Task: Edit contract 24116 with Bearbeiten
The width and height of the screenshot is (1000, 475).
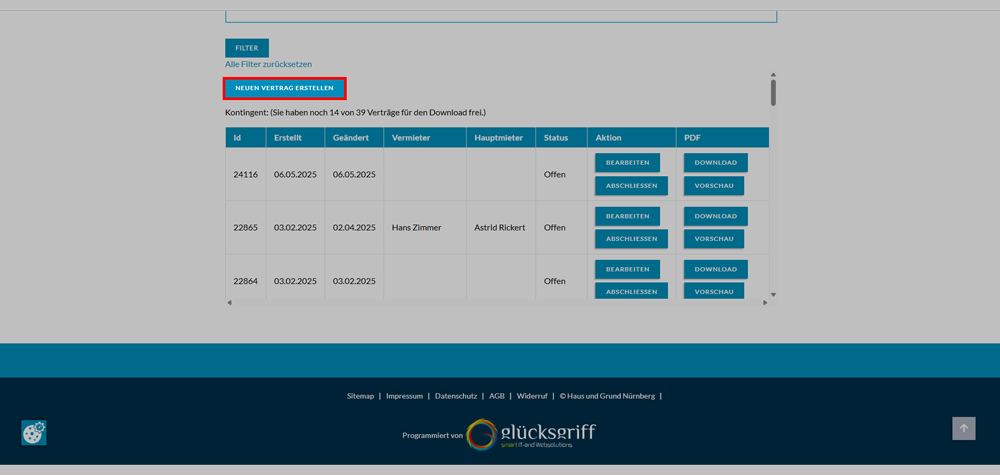Action: (x=627, y=162)
